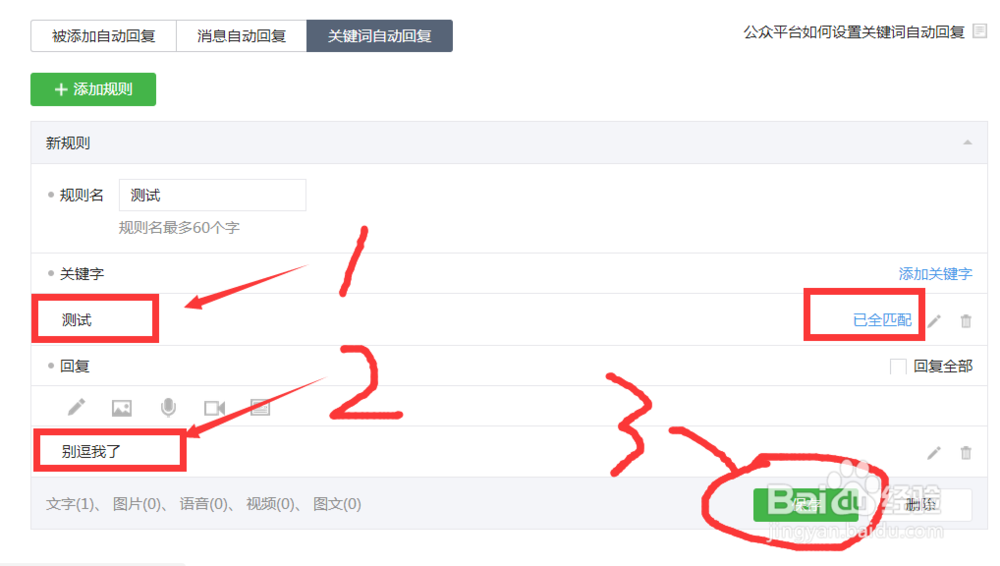This screenshot has height=566, width=1000.
Task: Click the 添加关键字 link
Action: pos(936,274)
